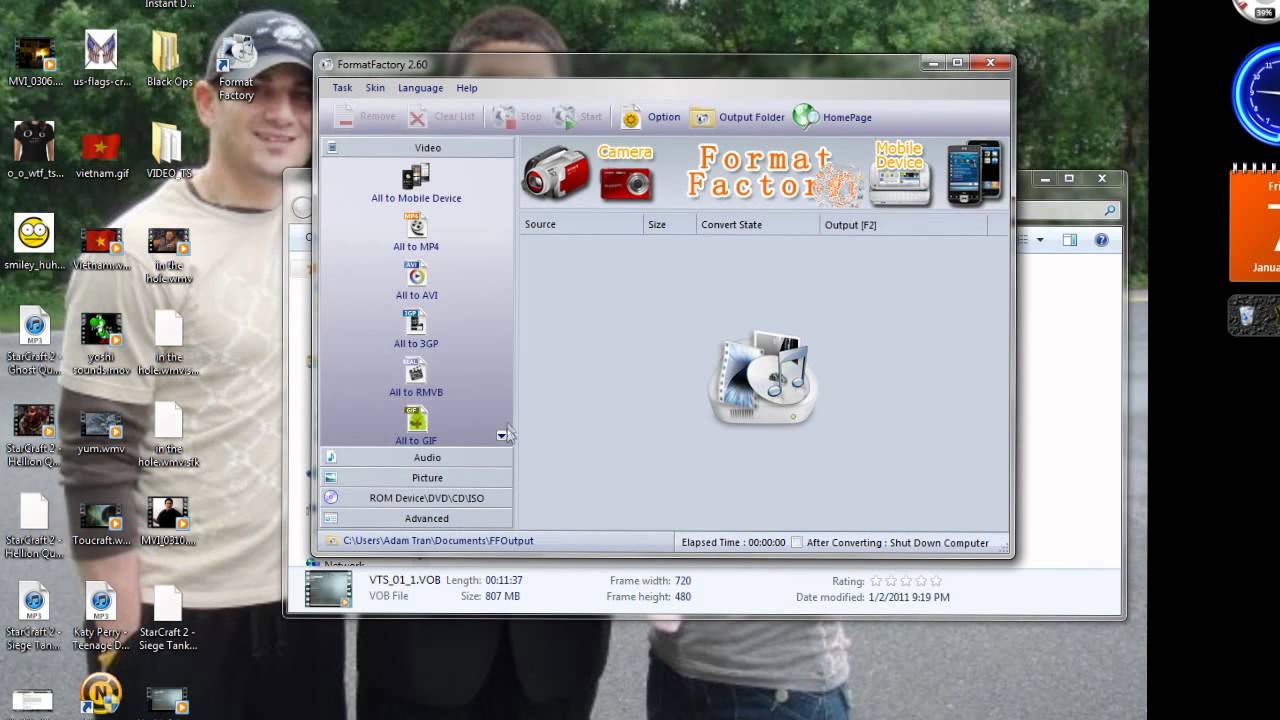Set rating to five stars in Explorer
Image resolution: width=1280 pixels, height=720 pixels.
(936, 581)
